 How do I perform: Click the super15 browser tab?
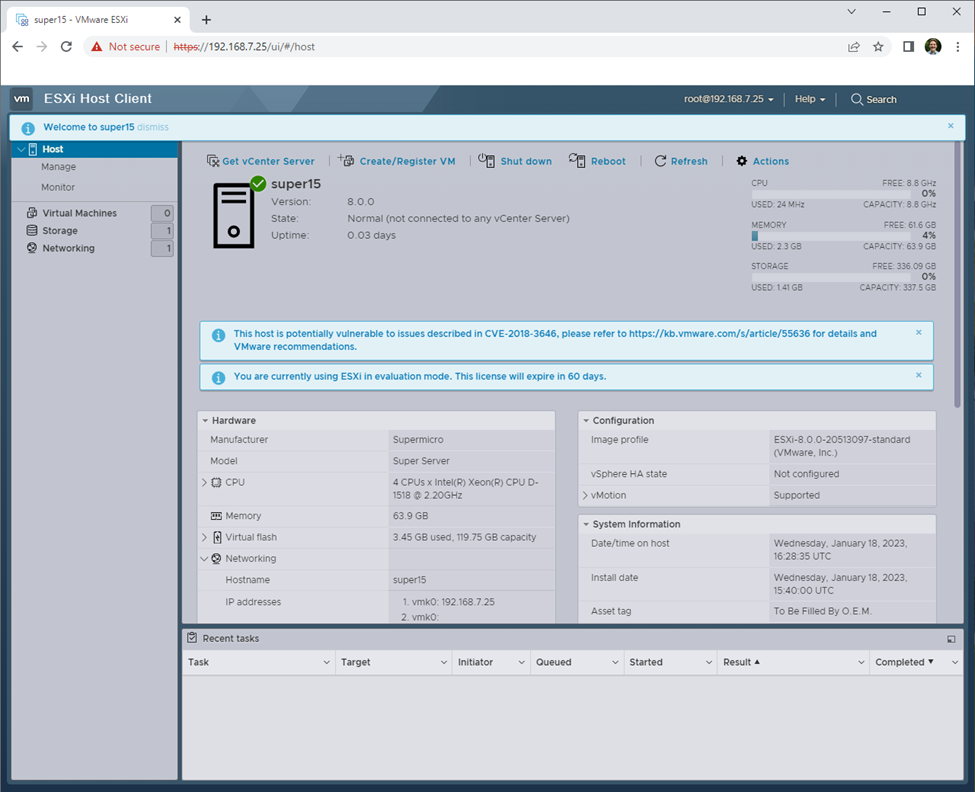[98, 20]
